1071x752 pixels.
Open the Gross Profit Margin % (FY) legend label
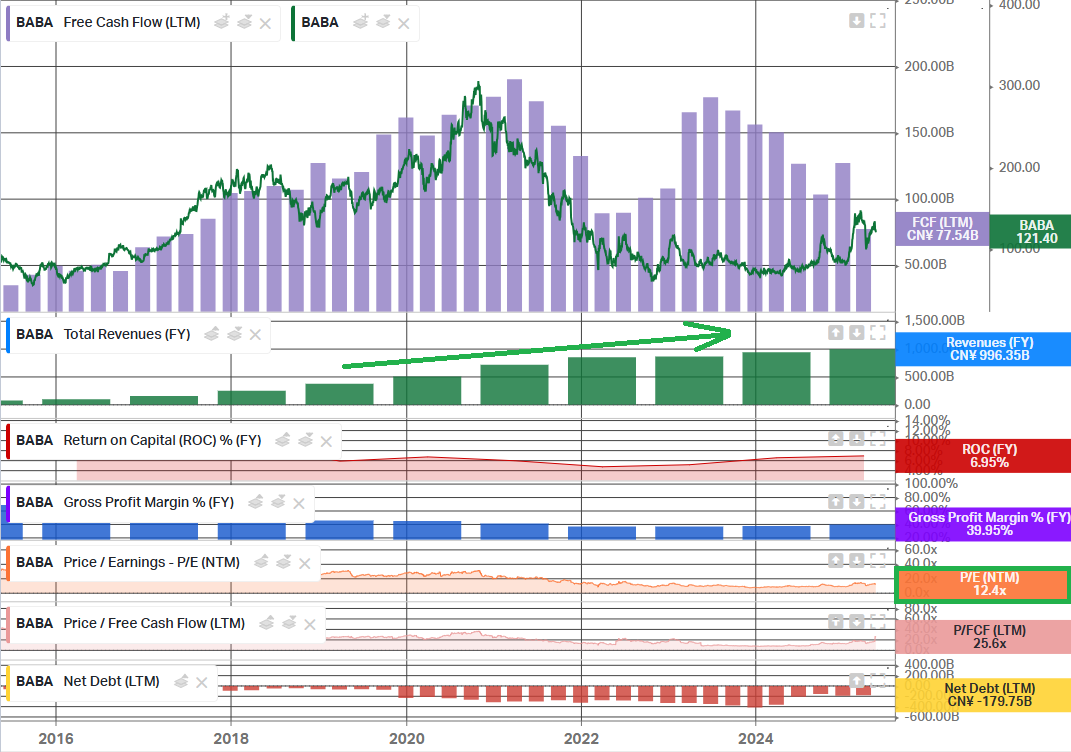coord(149,503)
